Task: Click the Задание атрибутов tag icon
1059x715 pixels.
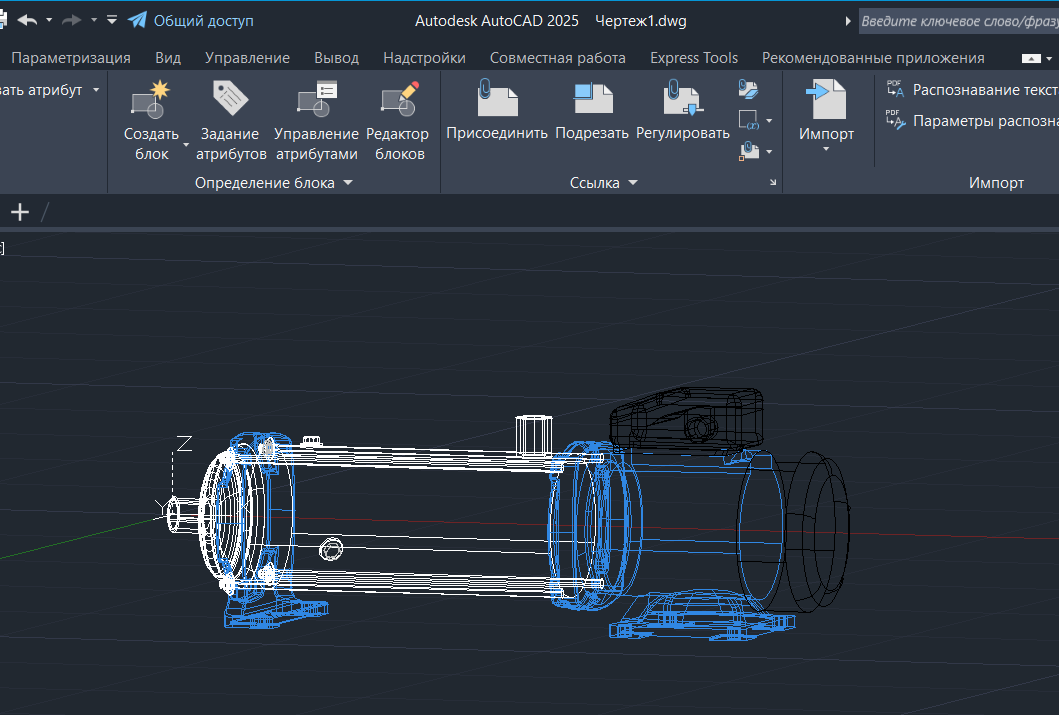Action: 230,97
